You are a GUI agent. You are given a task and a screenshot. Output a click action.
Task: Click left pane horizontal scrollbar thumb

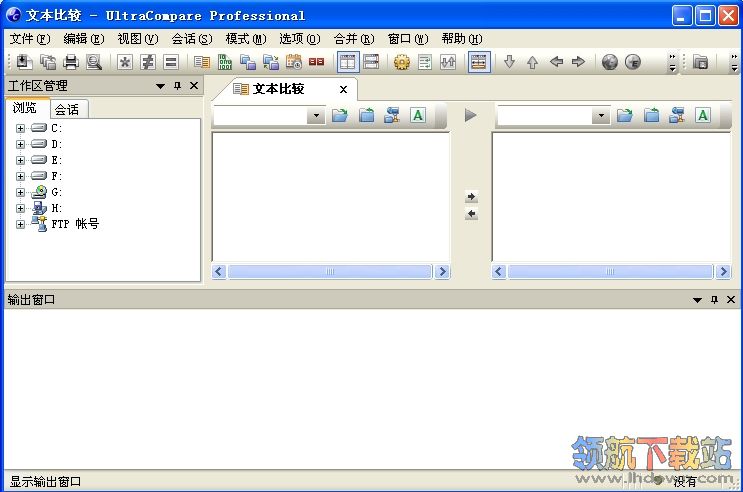[330, 272]
